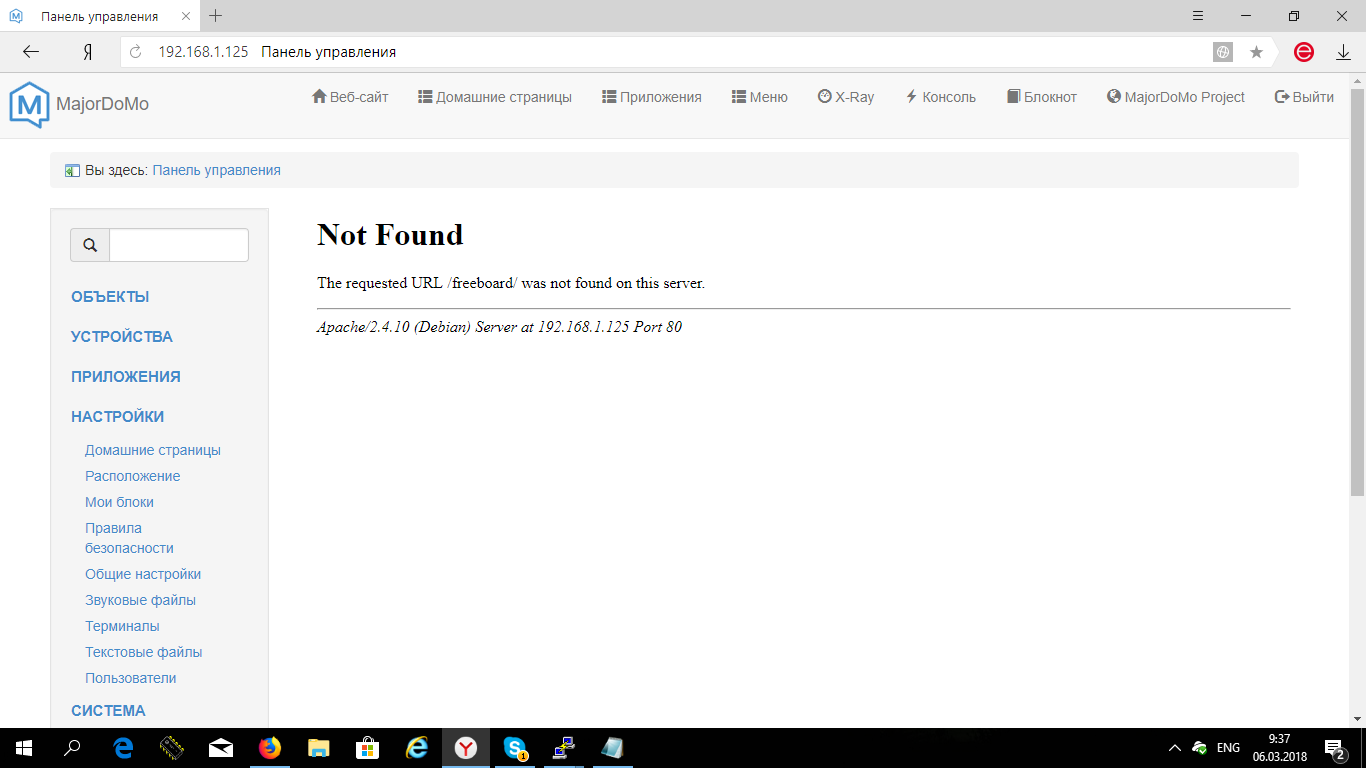Log out using Выйти
The width and height of the screenshot is (1366, 768).
coord(1304,97)
